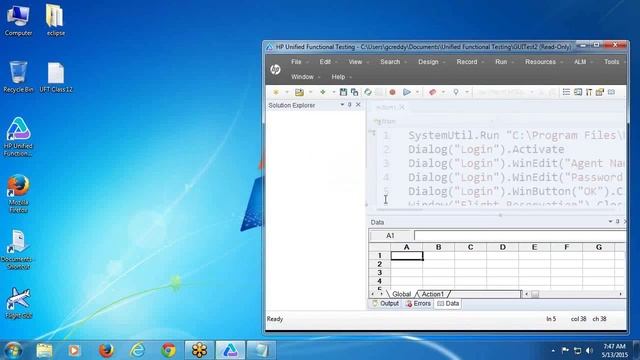Select Documents Shortcut on desktop
The height and width of the screenshot is (360, 640).
coord(17,250)
